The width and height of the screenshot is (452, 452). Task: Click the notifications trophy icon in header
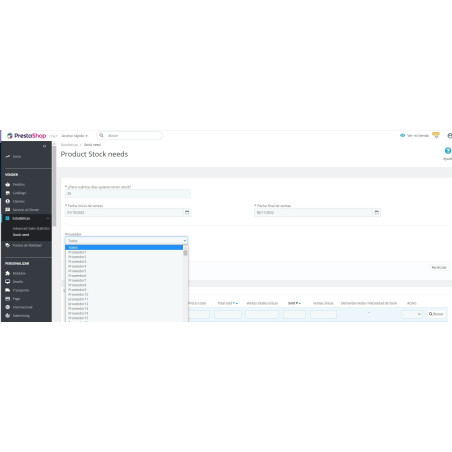click(x=436, y=135)
